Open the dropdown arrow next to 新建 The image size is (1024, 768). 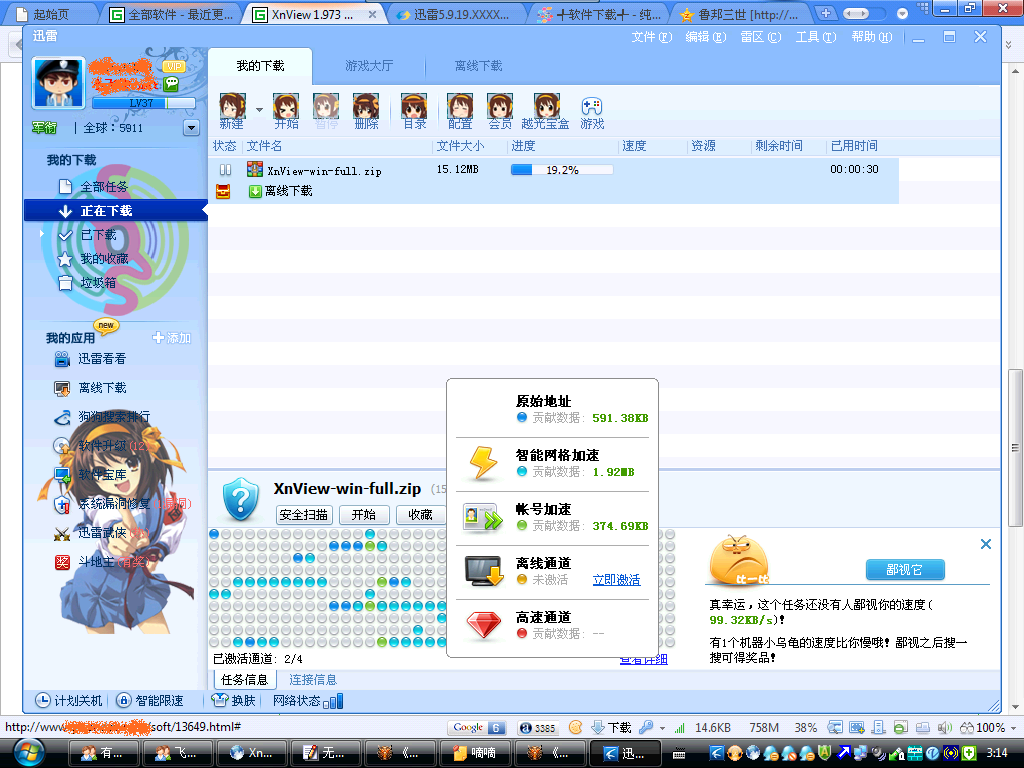[x=259, y=110]
